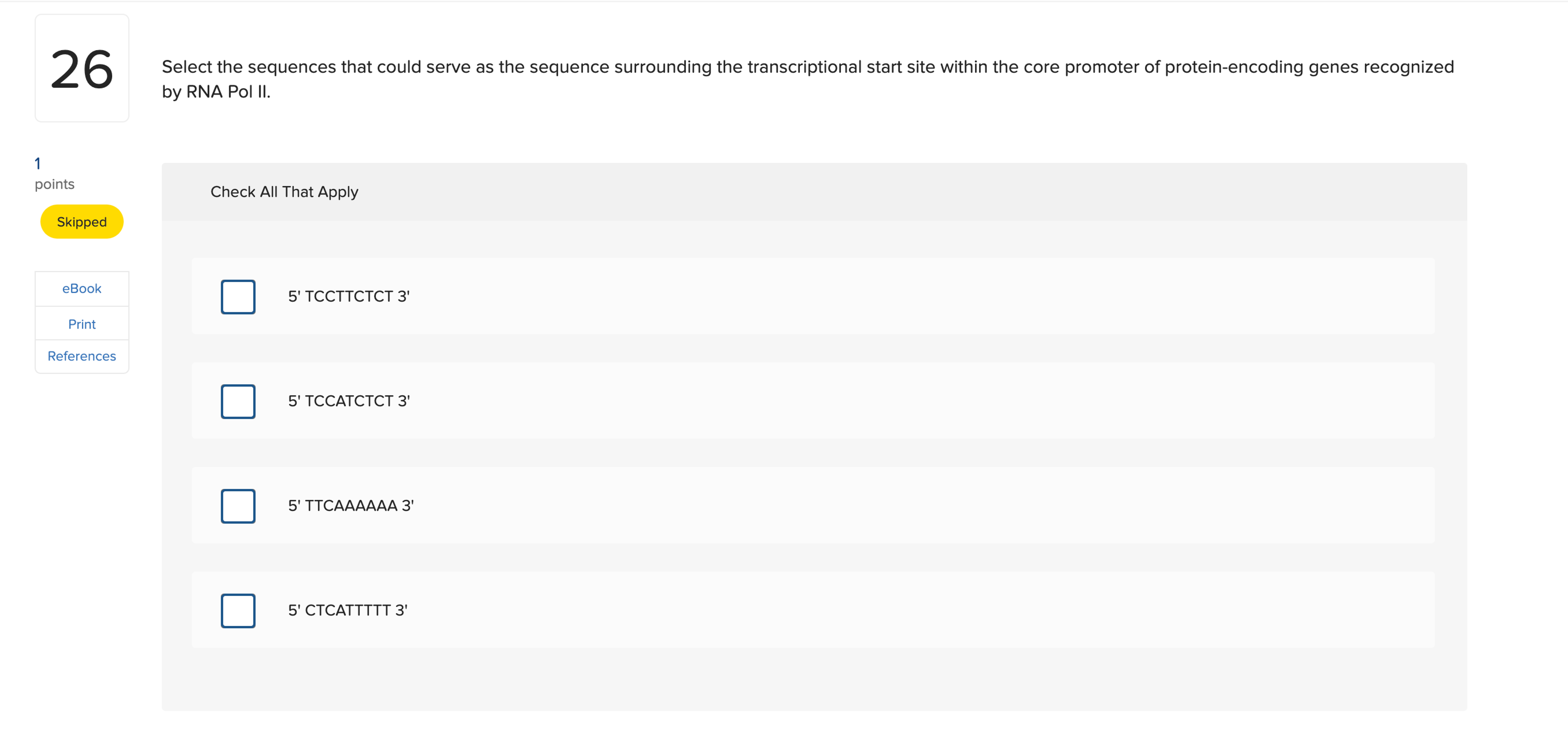Check the 5' TCCATCTCT 3' checkbox
This screenshot has width=1568, height=753.
point(237,402)
